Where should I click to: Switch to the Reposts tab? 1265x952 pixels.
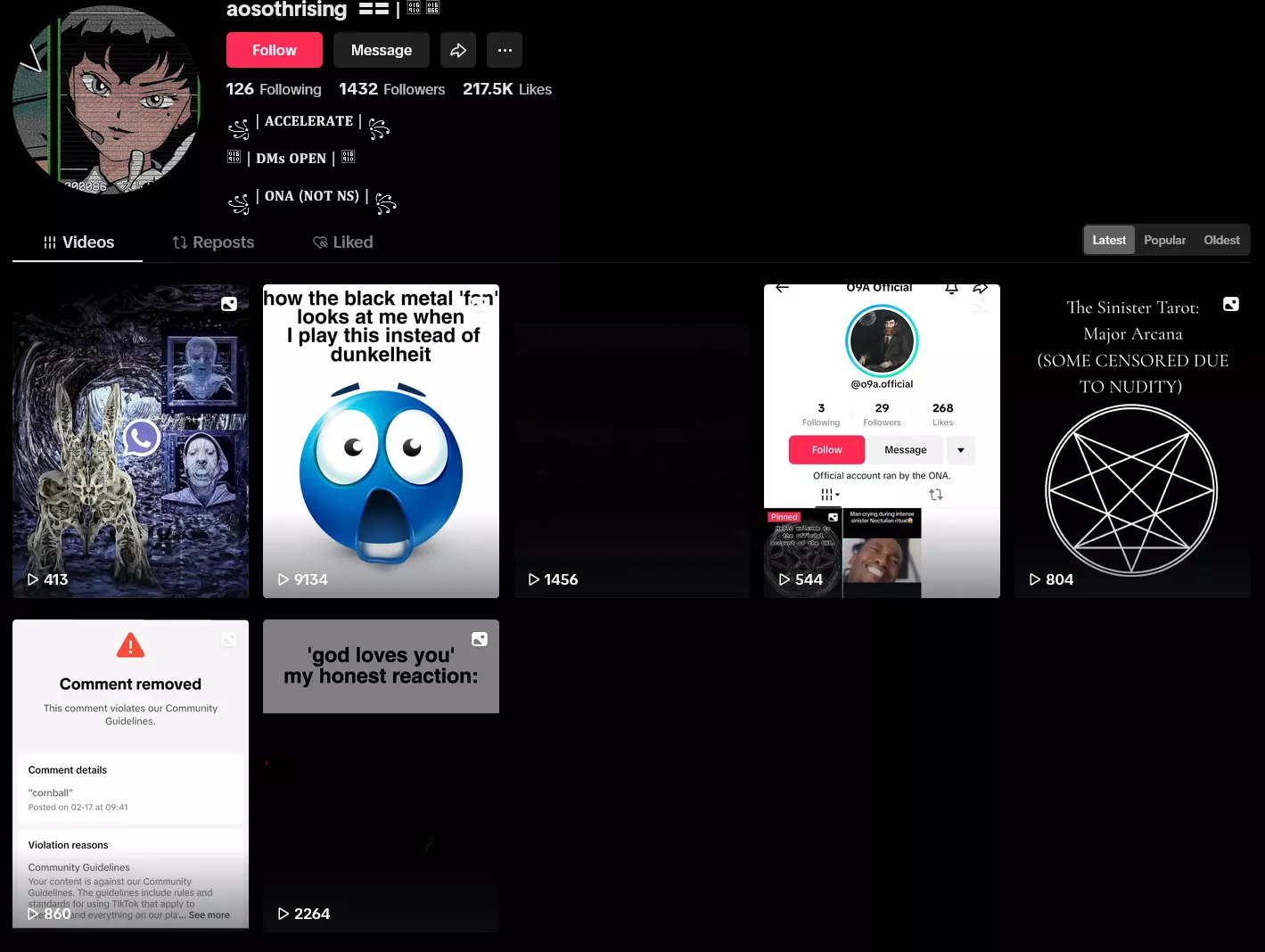click(213, 242)
